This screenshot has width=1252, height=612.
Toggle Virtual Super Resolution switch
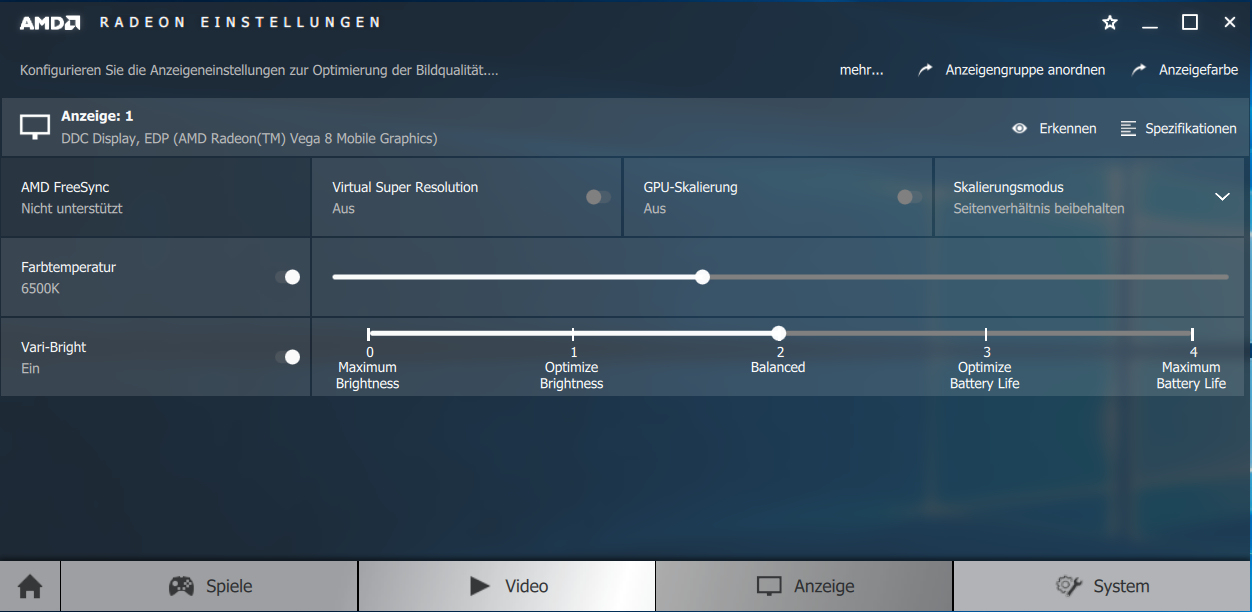tap(598, 197)
